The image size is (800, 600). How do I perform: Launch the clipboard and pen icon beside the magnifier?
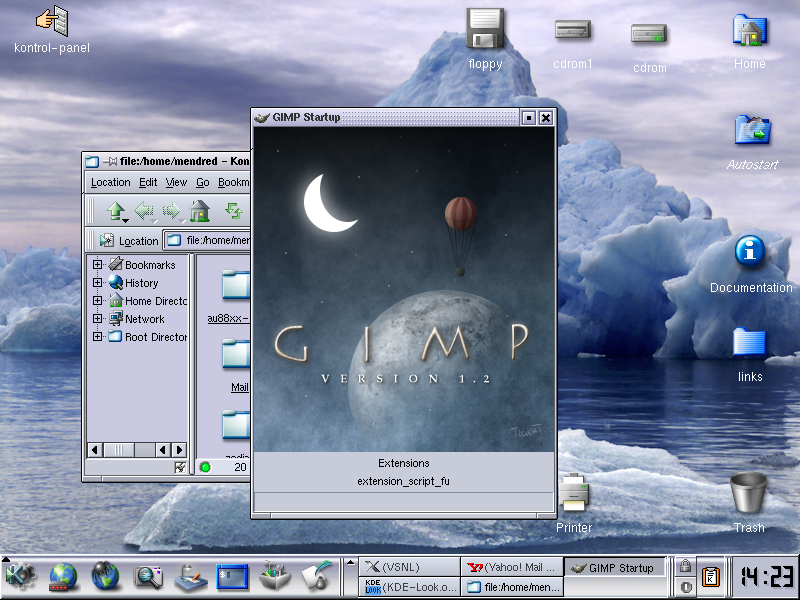tap(190, 578)
